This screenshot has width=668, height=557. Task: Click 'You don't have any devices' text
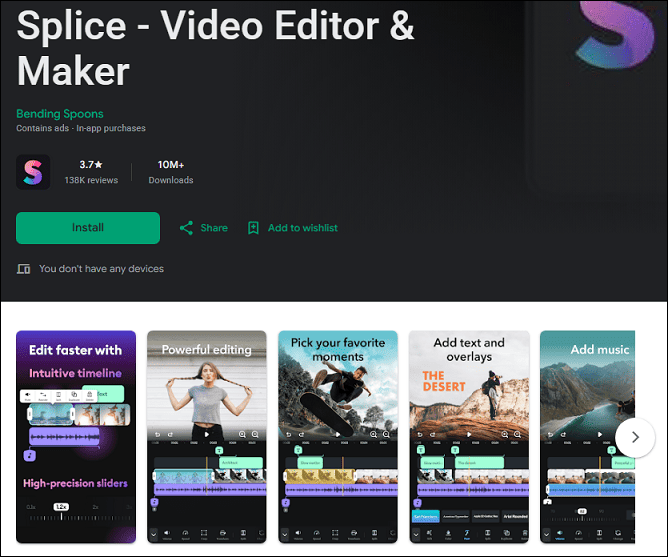pyautogui.click(x=101, y=269)
